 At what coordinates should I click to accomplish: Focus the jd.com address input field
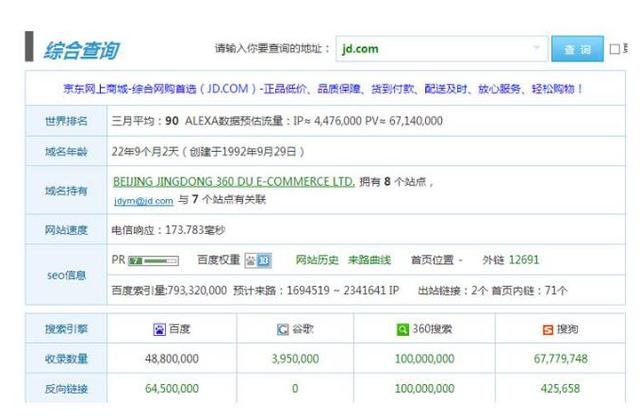441,49
